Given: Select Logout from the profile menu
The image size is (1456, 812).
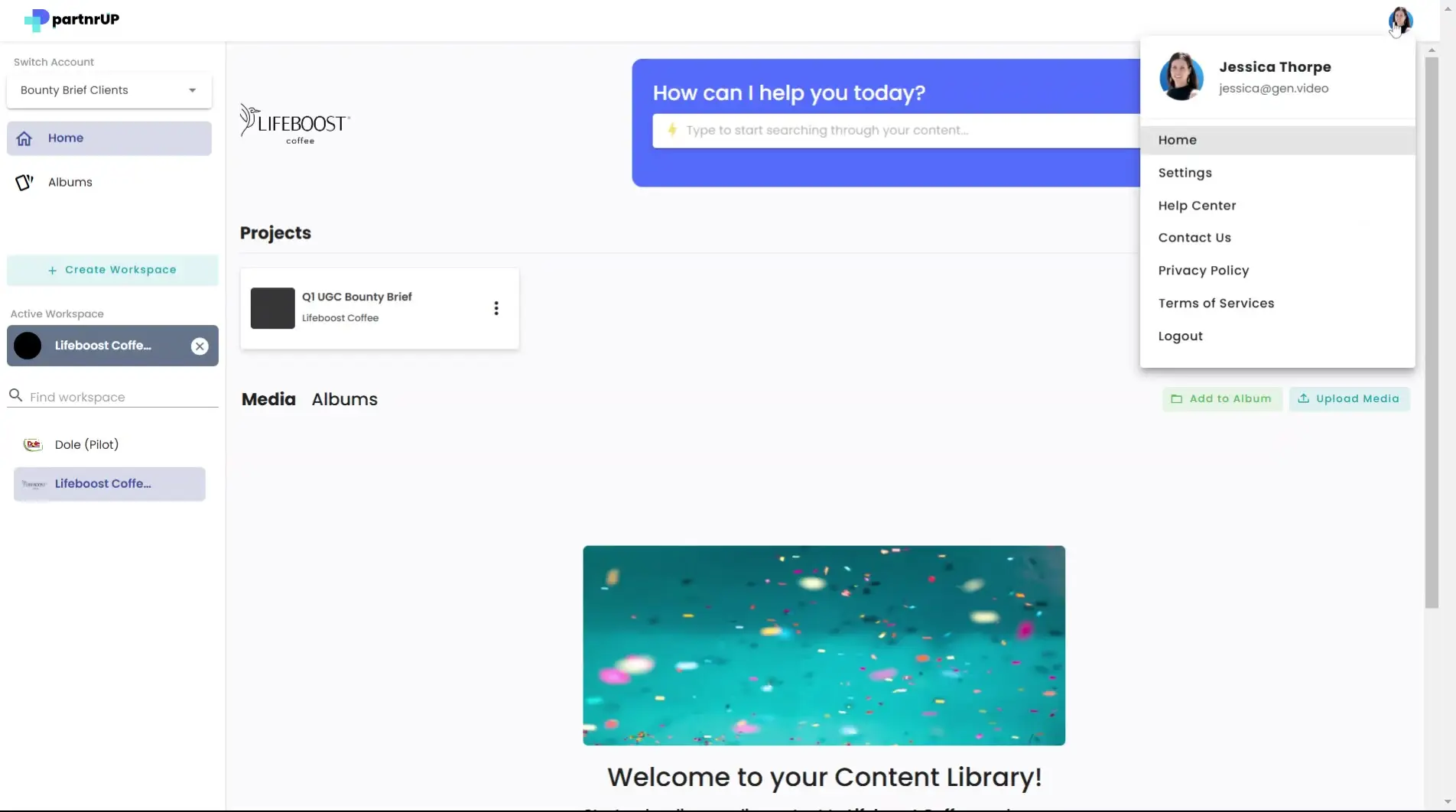Looking at the screenshot, I should tap(1180, 336).
